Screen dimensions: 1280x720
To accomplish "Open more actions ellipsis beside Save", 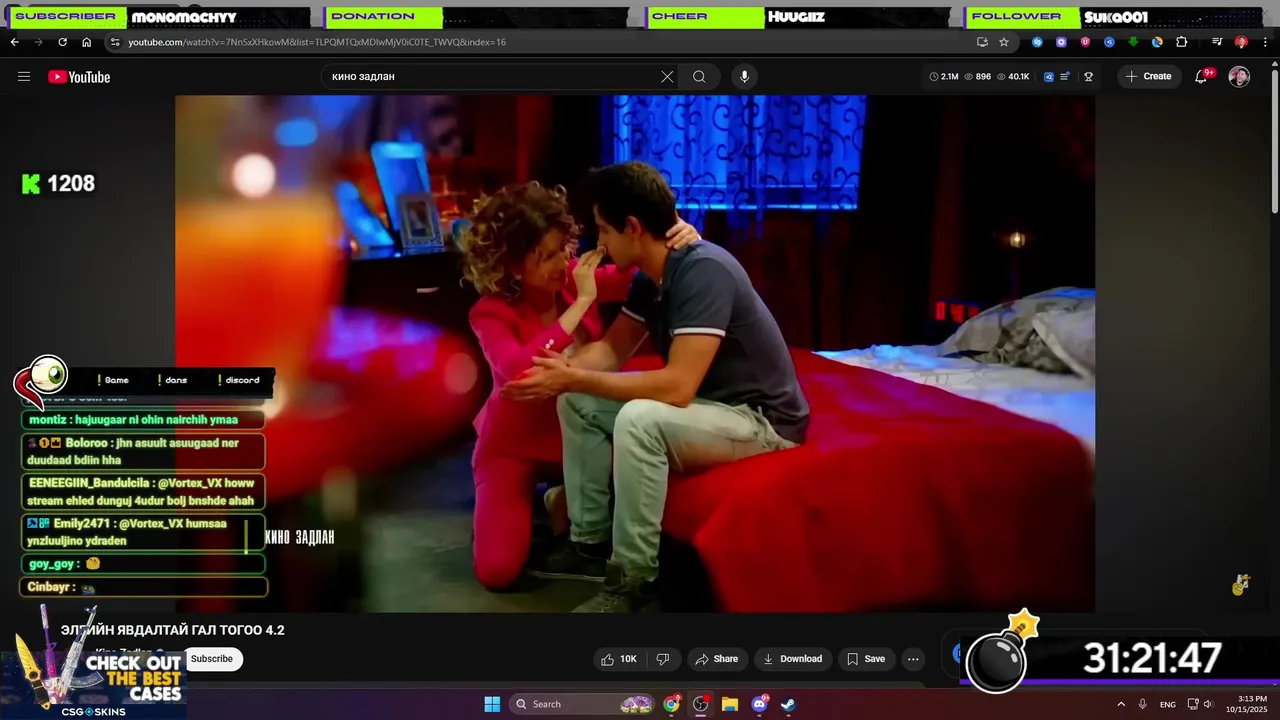I will pos(913,659).
